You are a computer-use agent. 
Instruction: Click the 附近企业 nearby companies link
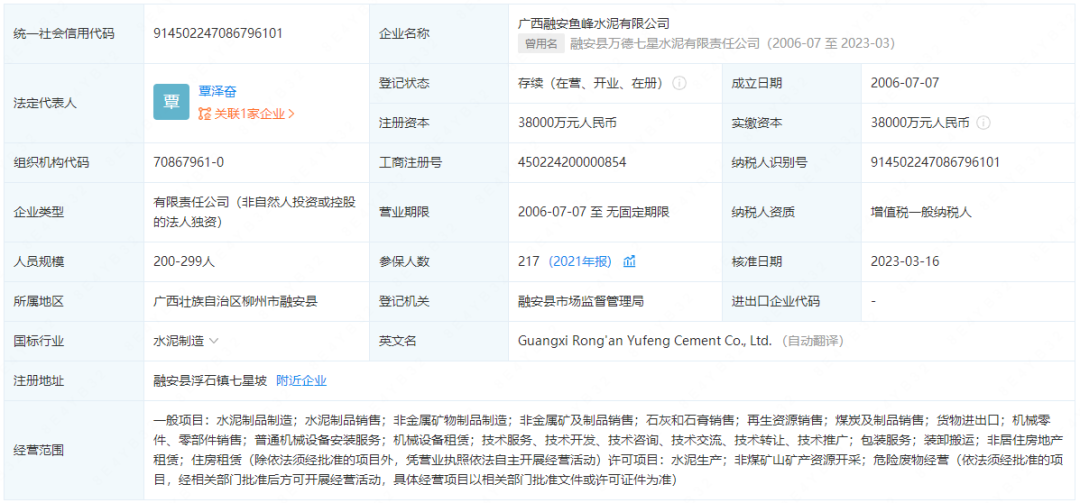[x=301, y=380]
